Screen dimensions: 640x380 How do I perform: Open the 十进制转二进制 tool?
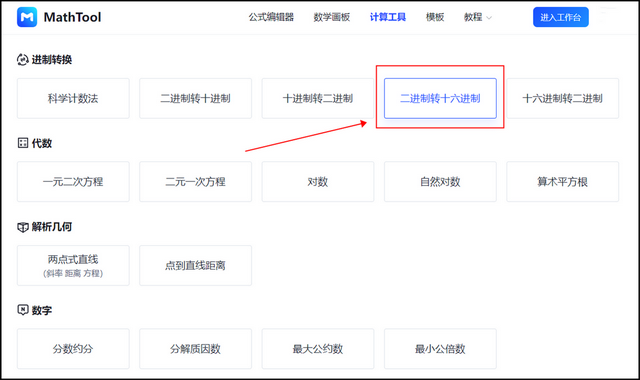point(318,98)
